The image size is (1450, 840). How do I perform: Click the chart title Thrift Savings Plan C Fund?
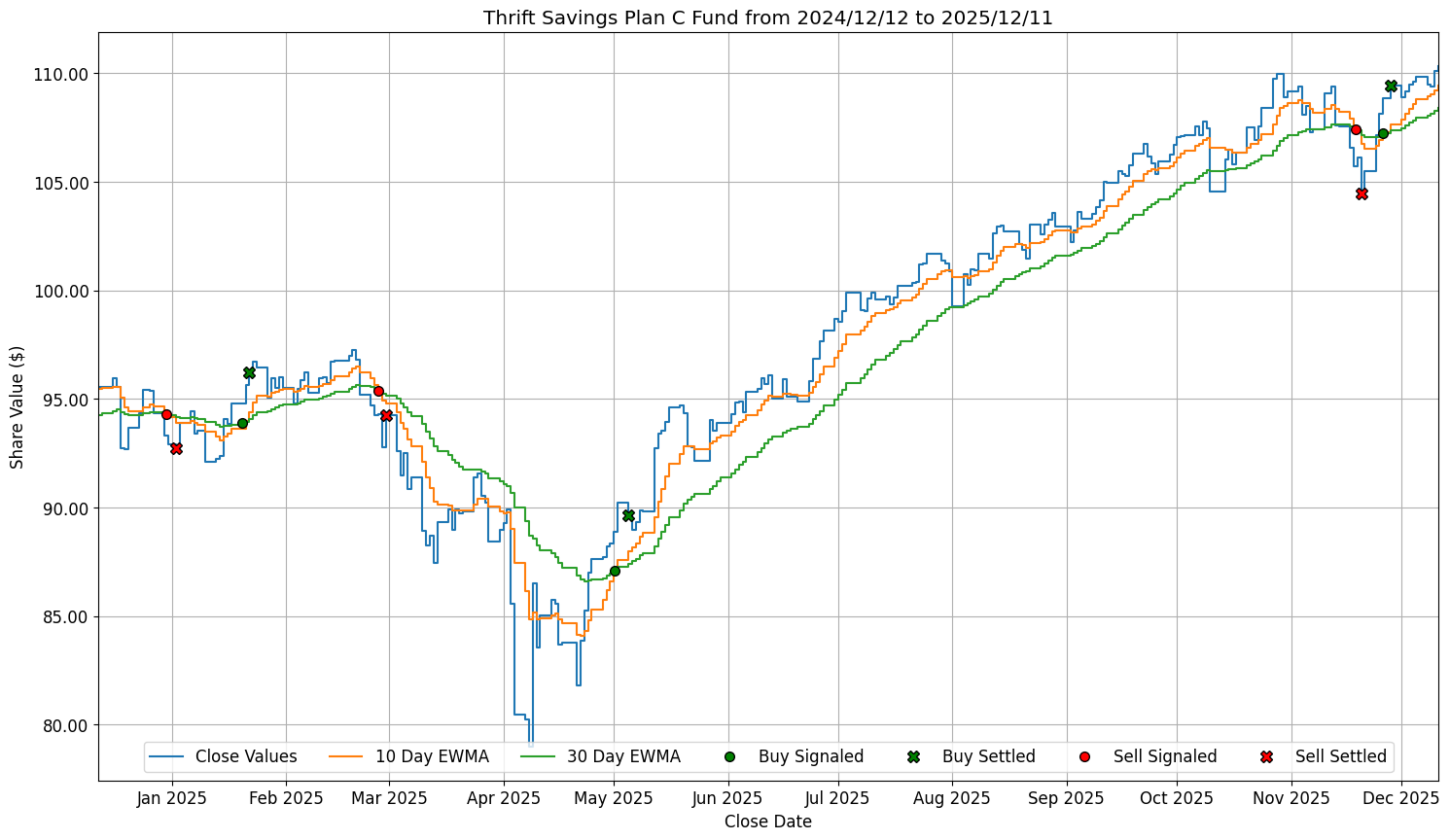tap(767, 17)
